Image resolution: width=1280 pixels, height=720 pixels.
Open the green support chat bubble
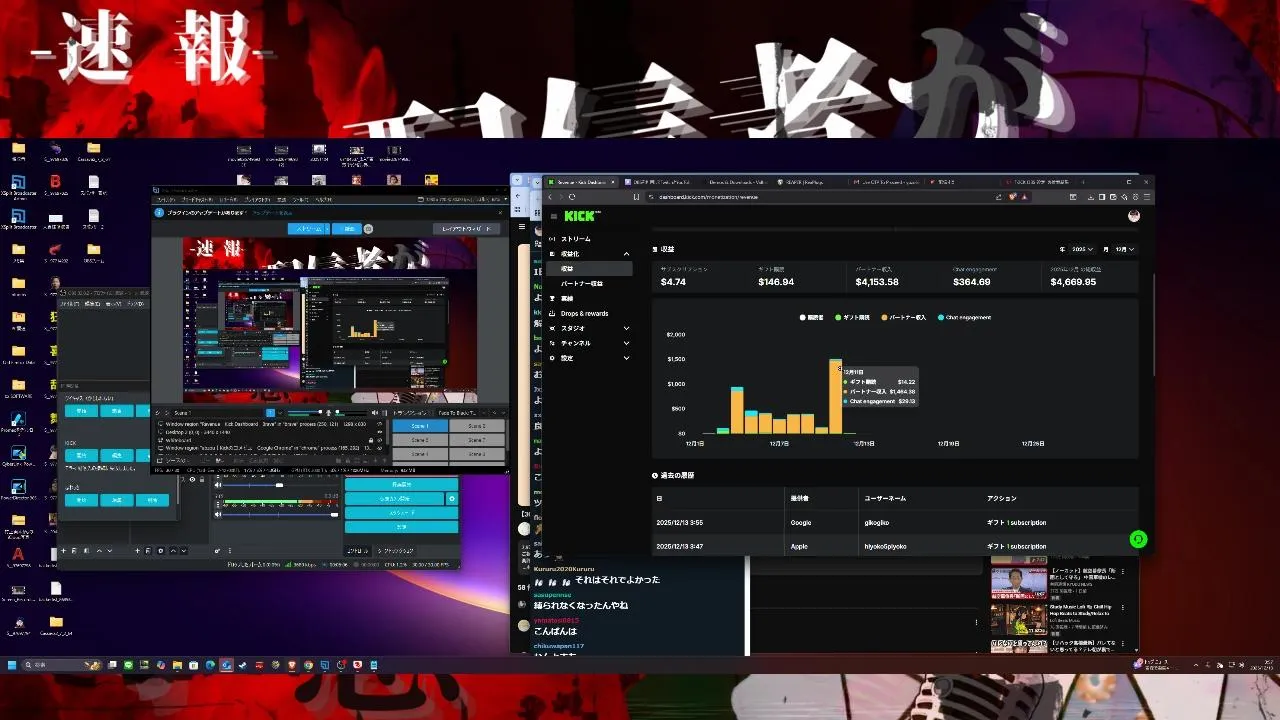(x=1138, y=540)
